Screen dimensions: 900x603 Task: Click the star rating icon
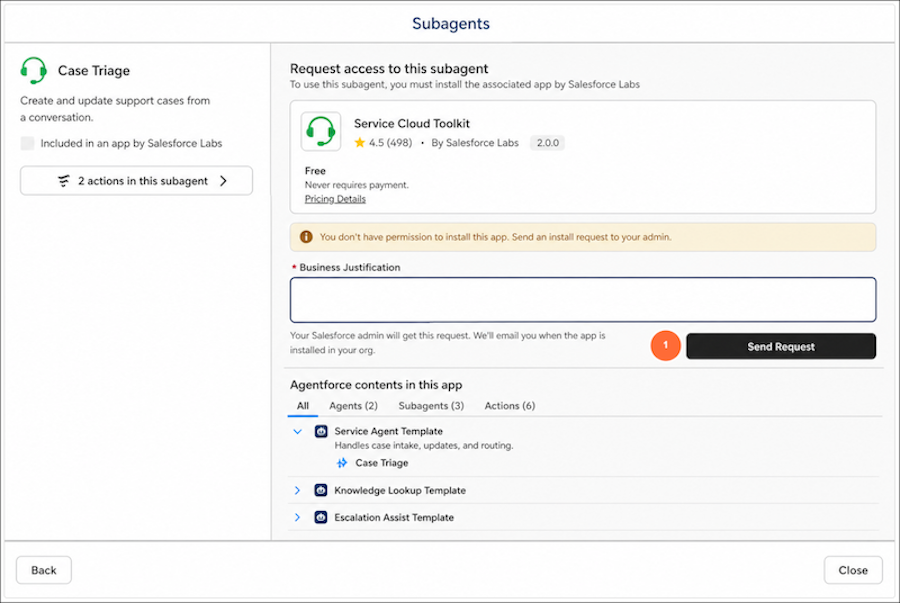pyautogui.click(x=360, y=142)
